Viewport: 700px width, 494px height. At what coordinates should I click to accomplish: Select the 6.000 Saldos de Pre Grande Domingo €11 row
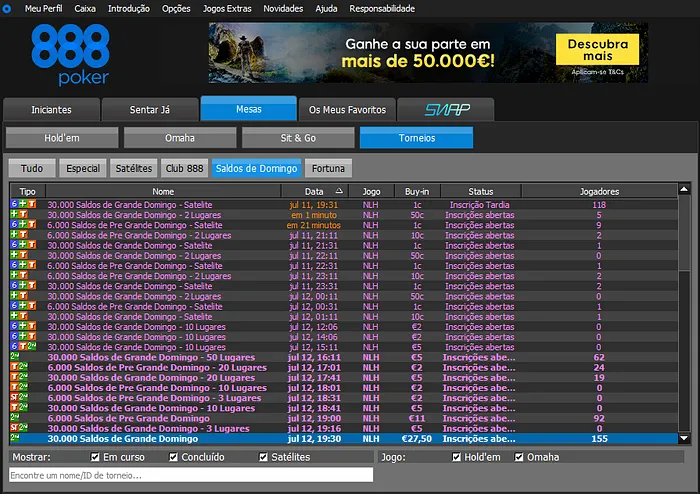[x=344, y=418]
